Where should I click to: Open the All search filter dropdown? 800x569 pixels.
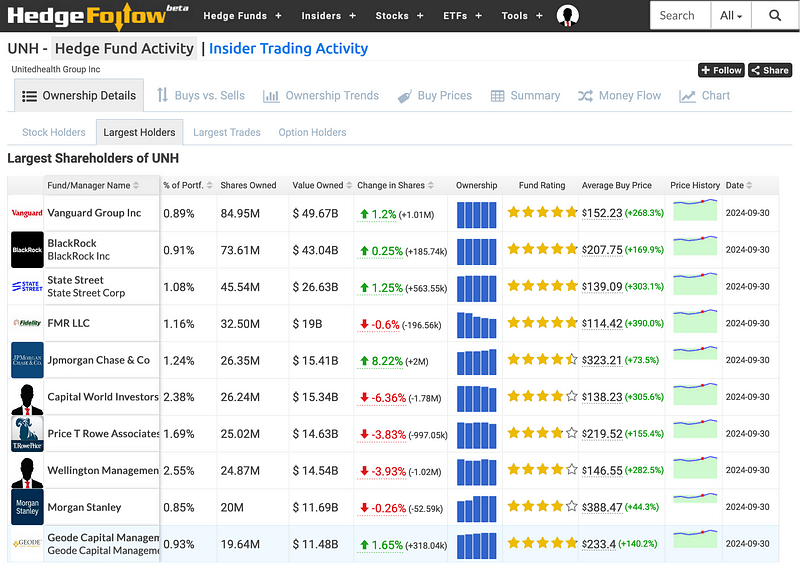(x=732, y=16)
